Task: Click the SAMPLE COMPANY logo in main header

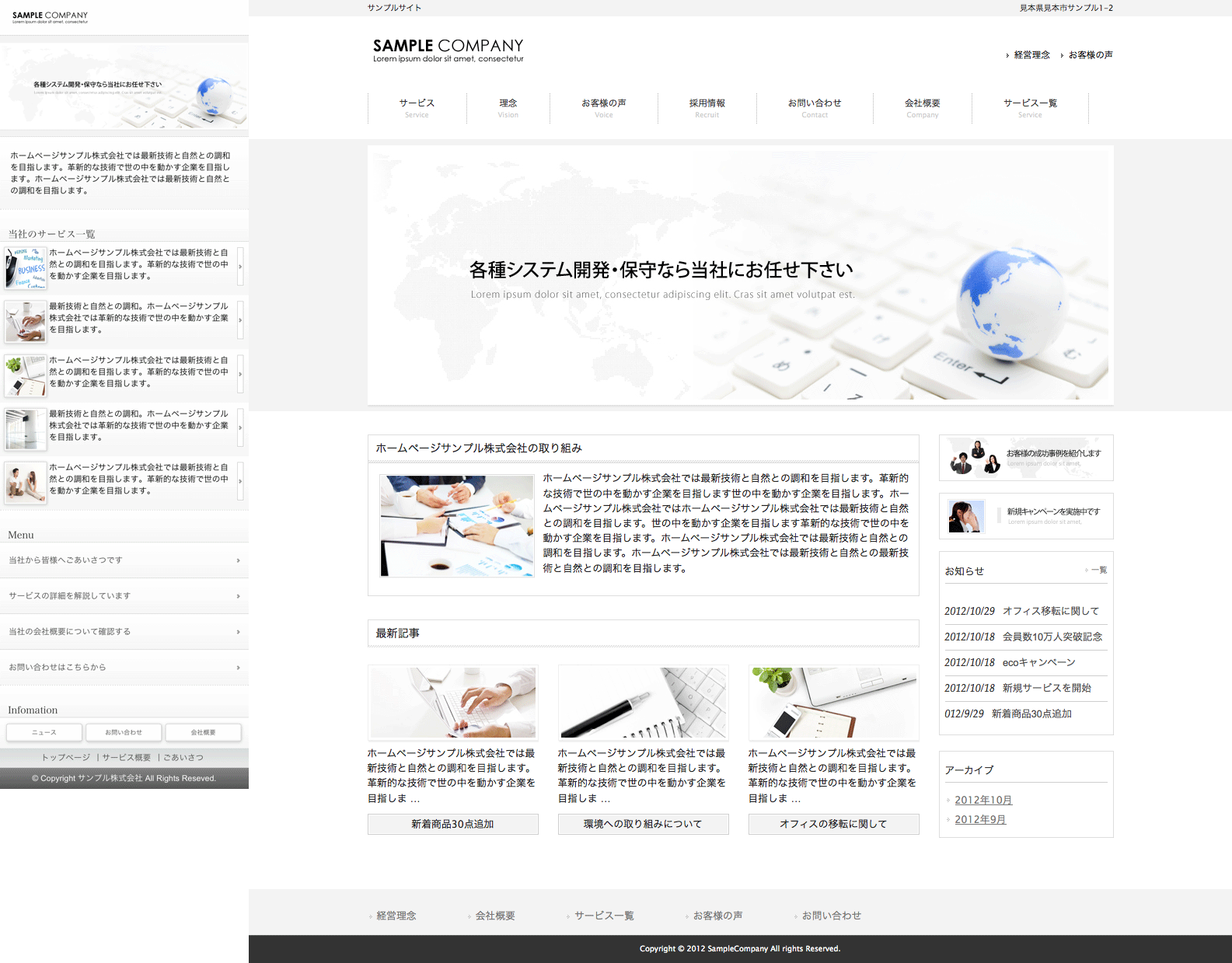Action: [448, 50]
